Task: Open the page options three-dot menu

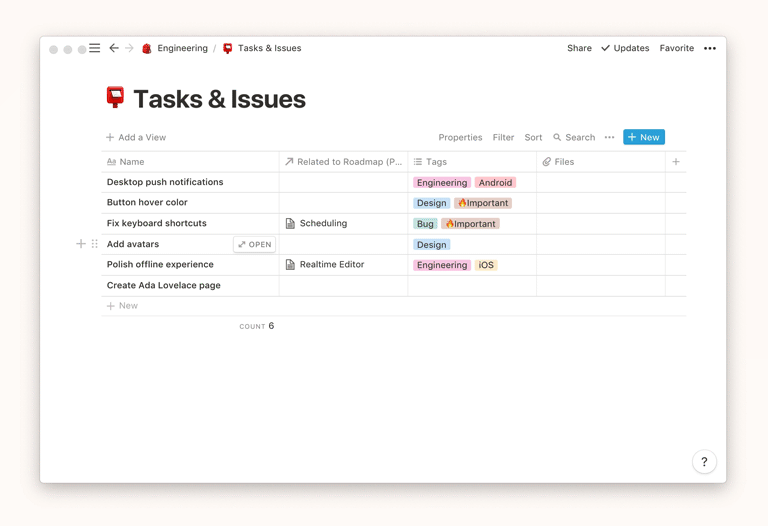Action: (710, 48)
